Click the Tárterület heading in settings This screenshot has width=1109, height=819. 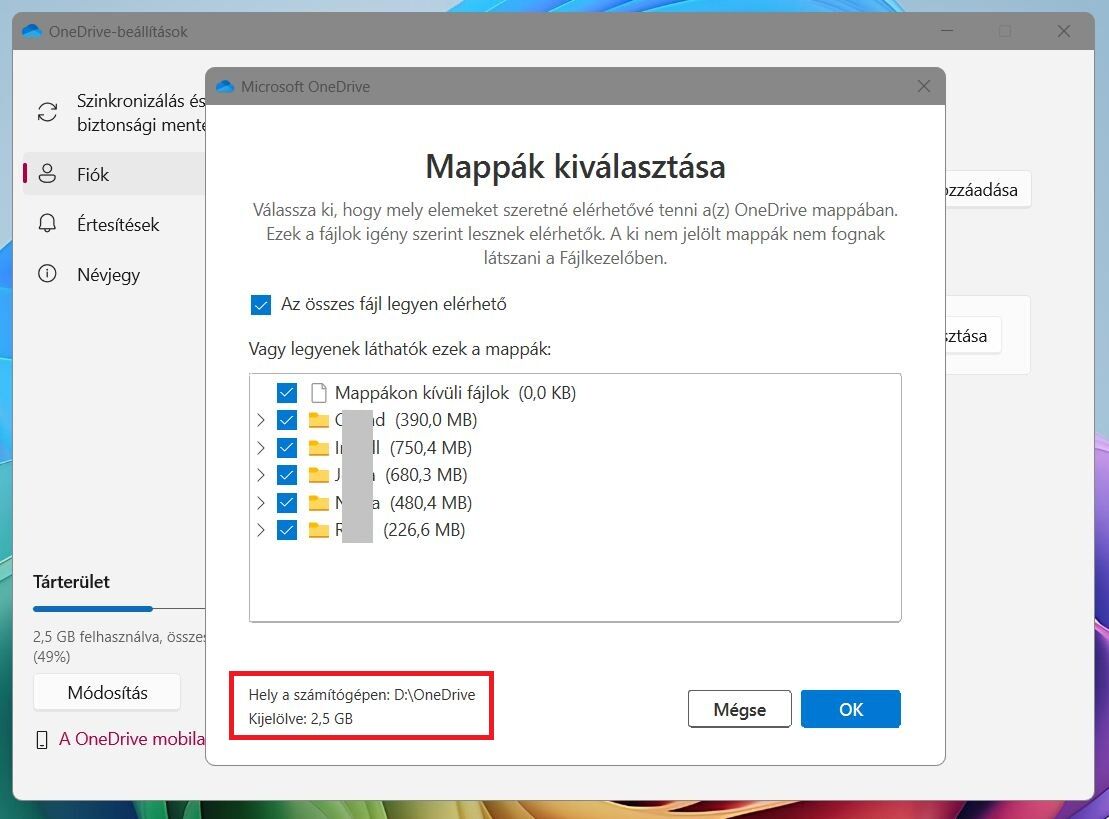(x=71, y=582)
